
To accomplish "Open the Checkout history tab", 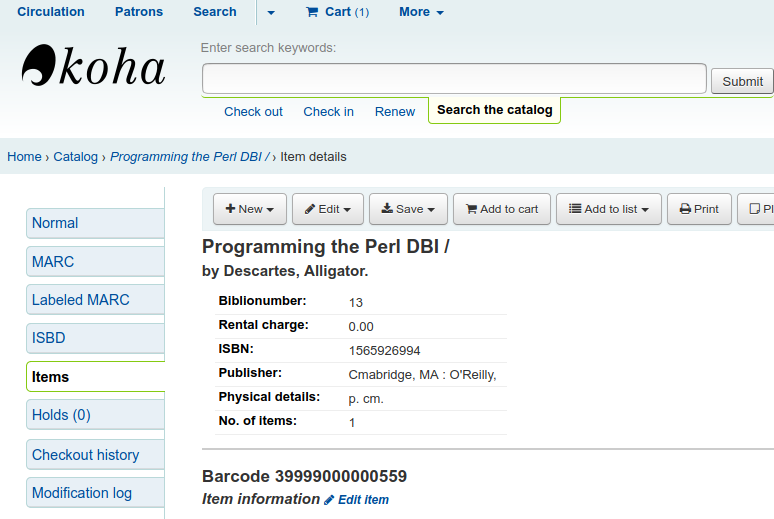I will [95, 455].
